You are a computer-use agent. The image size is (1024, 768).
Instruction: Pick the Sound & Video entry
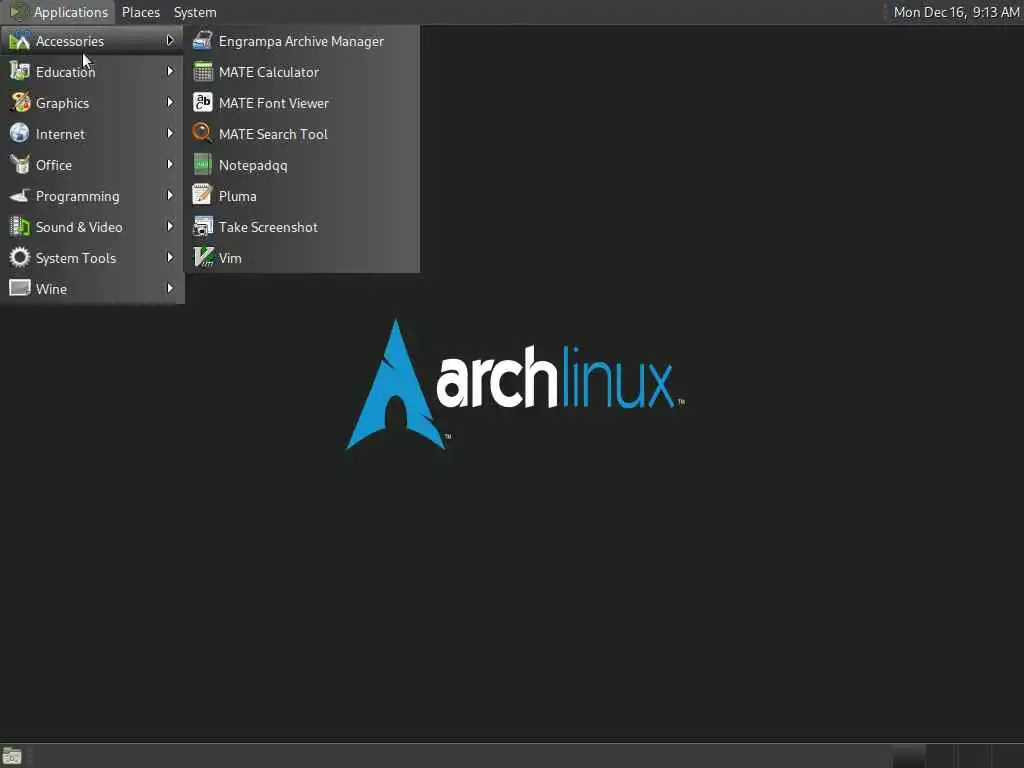[x=92, y=227]
